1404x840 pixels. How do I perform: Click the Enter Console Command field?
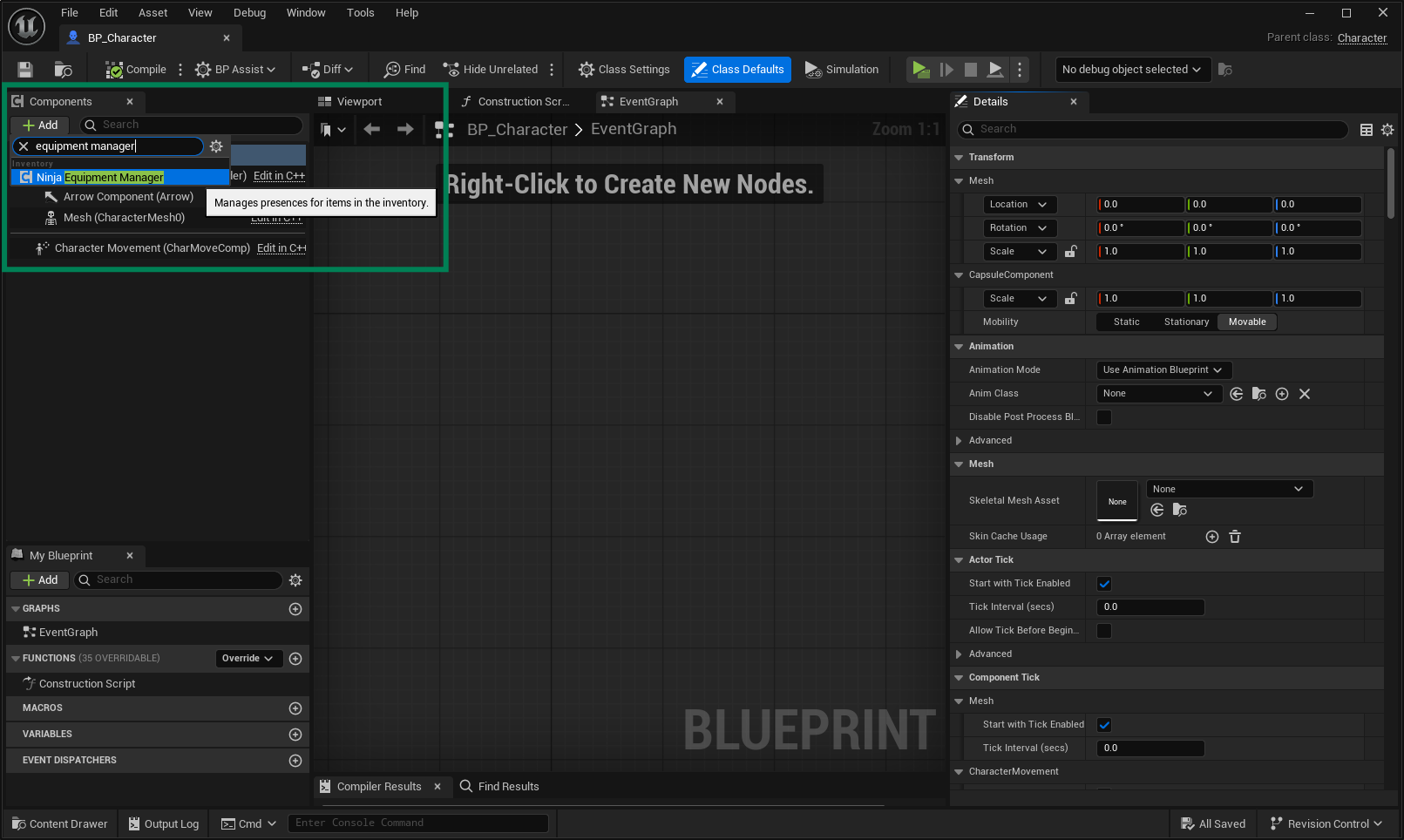[418, 823]
